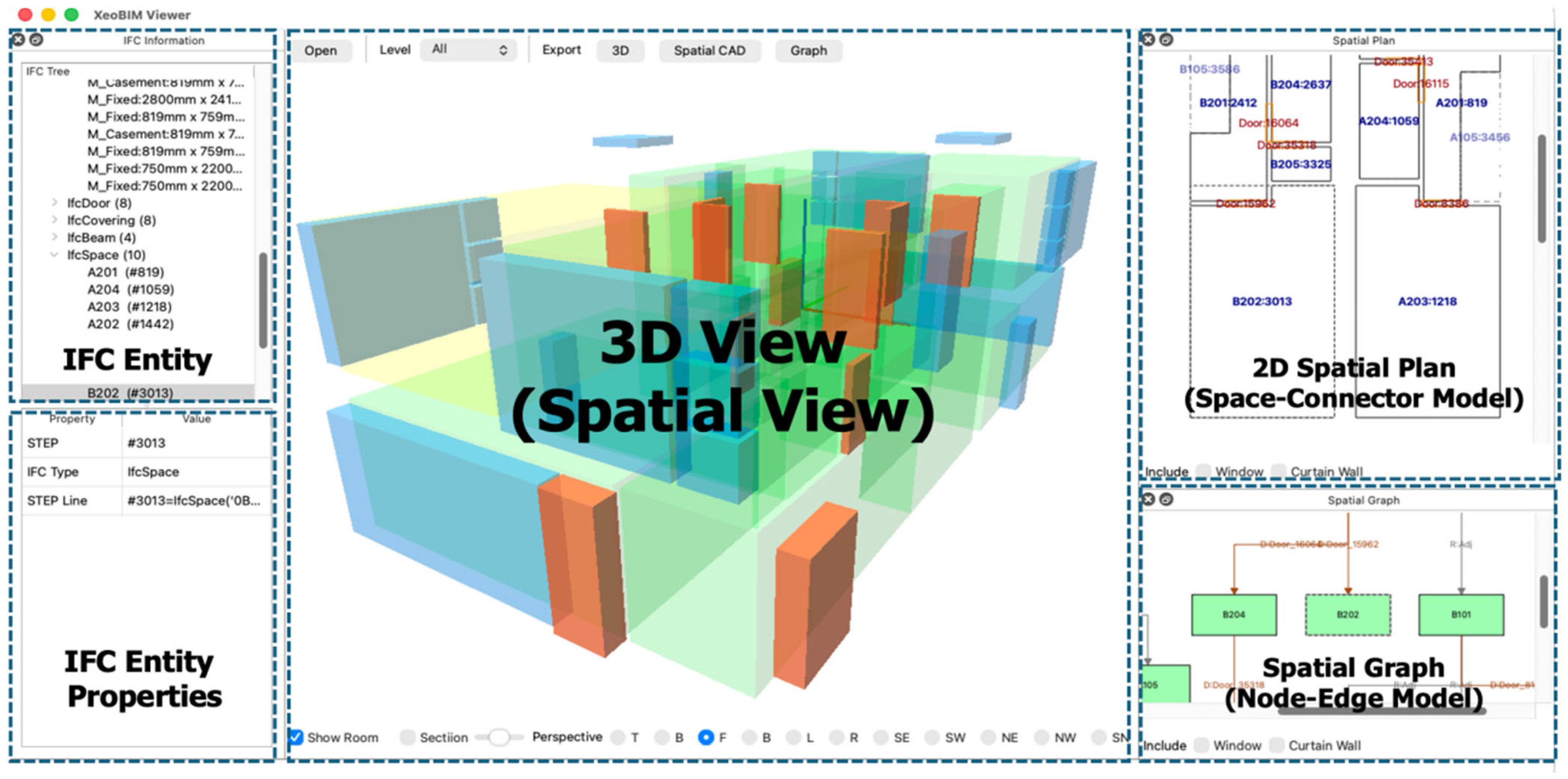
Task: Expand the IfcDoor (8) tree node
Action: tap(54, 202)
